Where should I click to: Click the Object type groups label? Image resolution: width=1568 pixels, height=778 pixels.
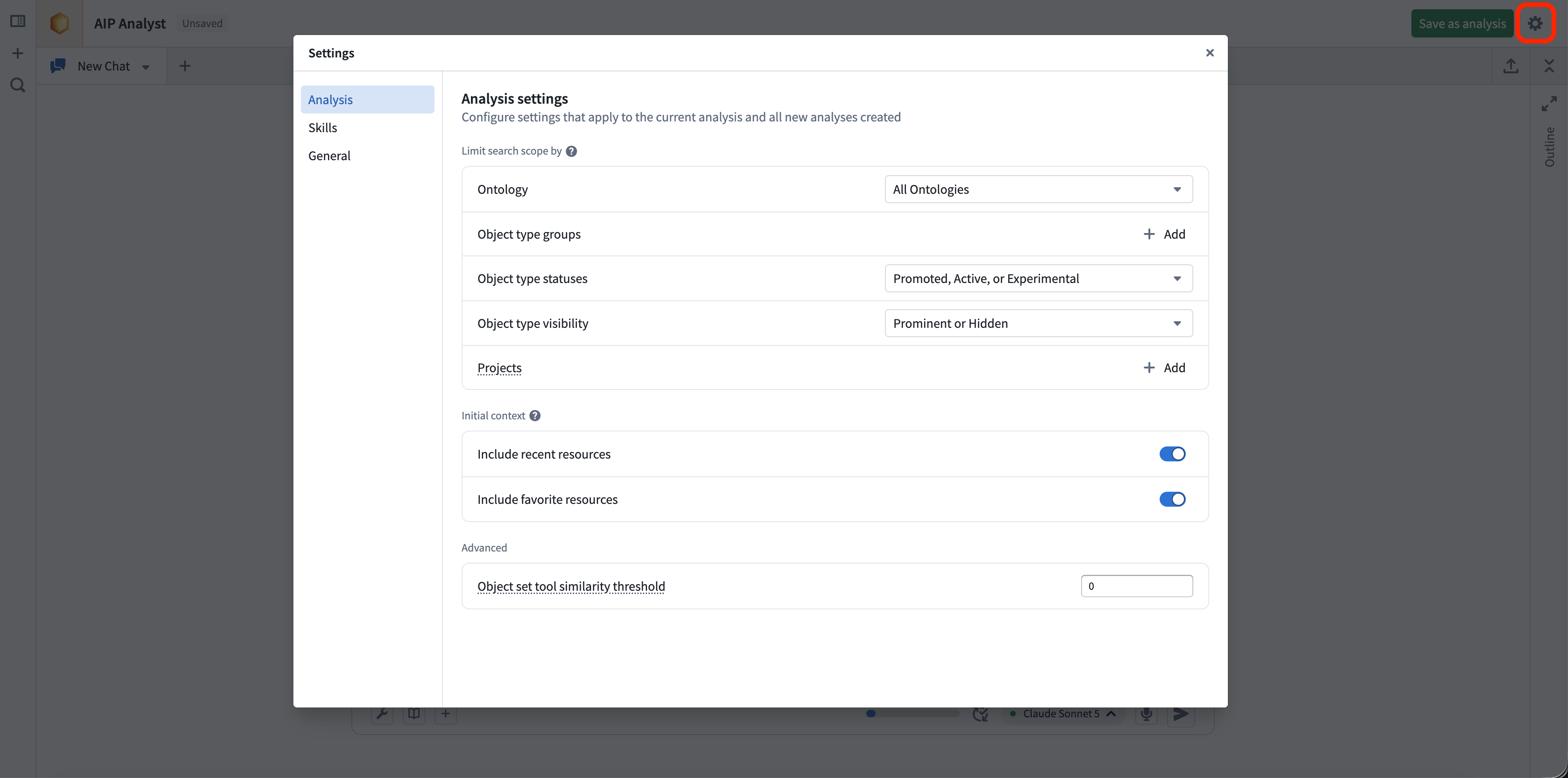(x=528, y=233)
